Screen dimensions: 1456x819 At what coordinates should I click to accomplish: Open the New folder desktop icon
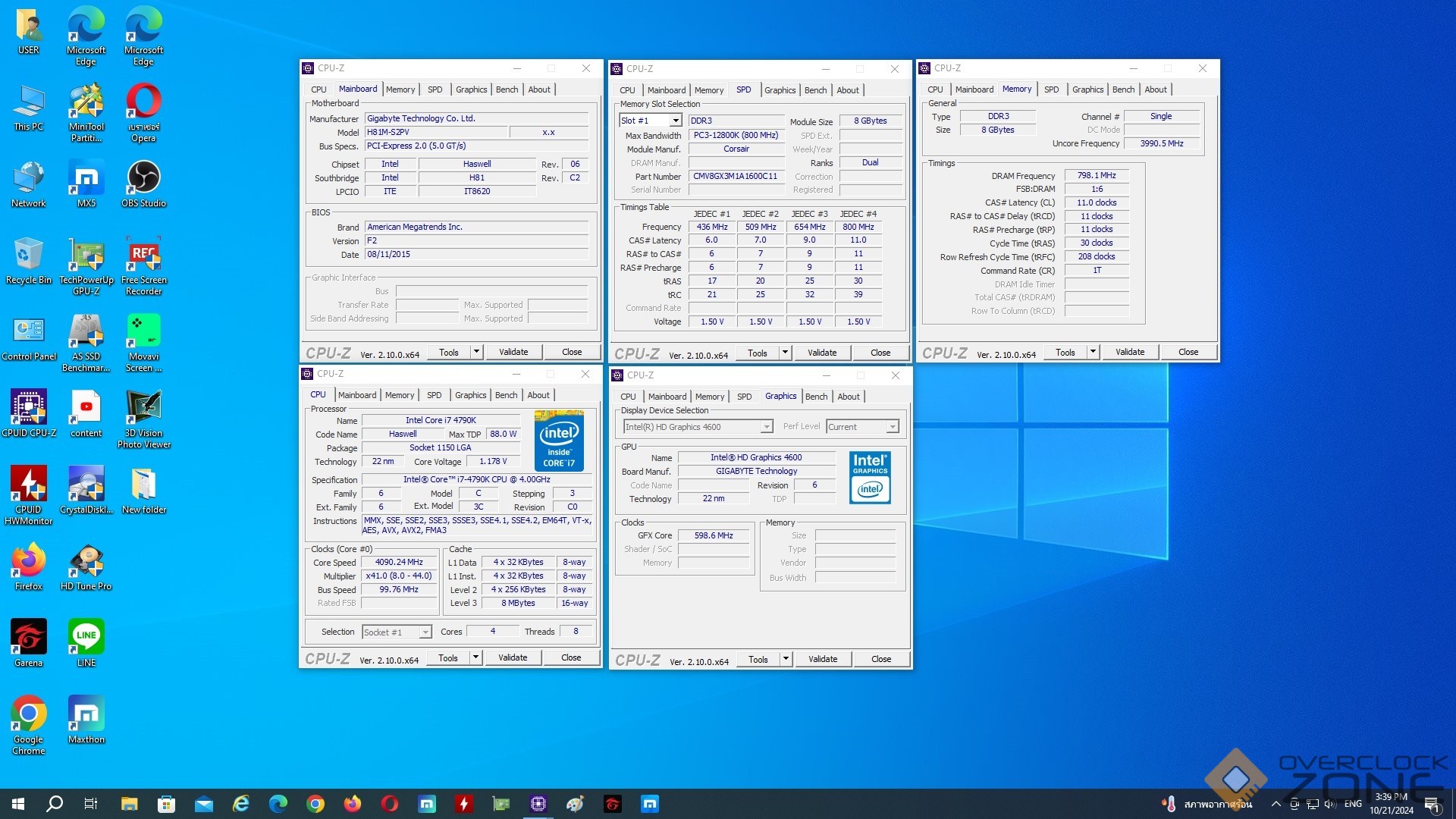point(143,490)
